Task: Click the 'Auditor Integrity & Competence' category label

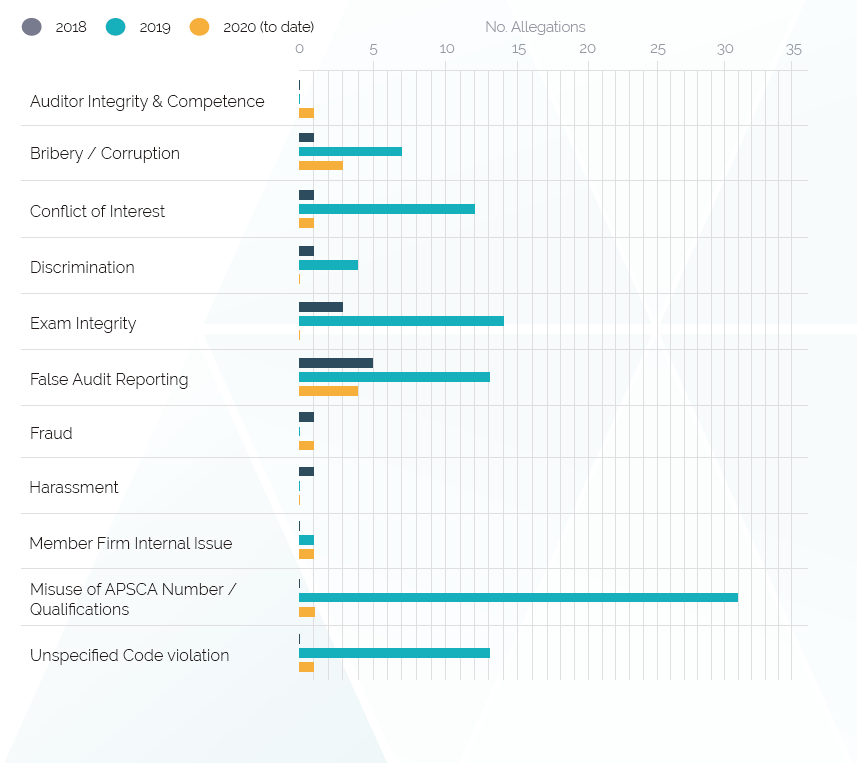Action: pos(147,101)
